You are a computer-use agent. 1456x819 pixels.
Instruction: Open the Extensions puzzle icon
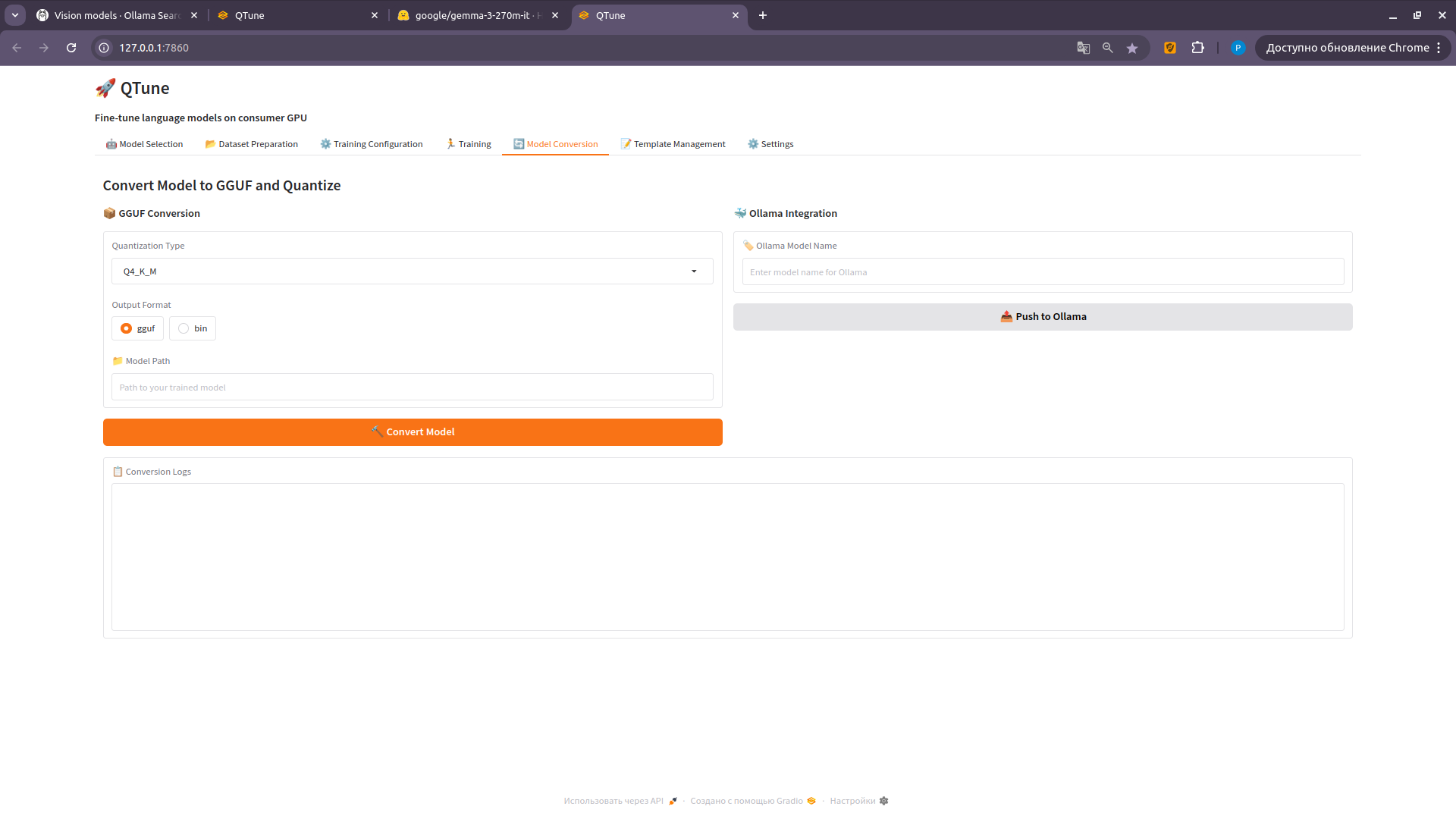[x=1197, y=48]
